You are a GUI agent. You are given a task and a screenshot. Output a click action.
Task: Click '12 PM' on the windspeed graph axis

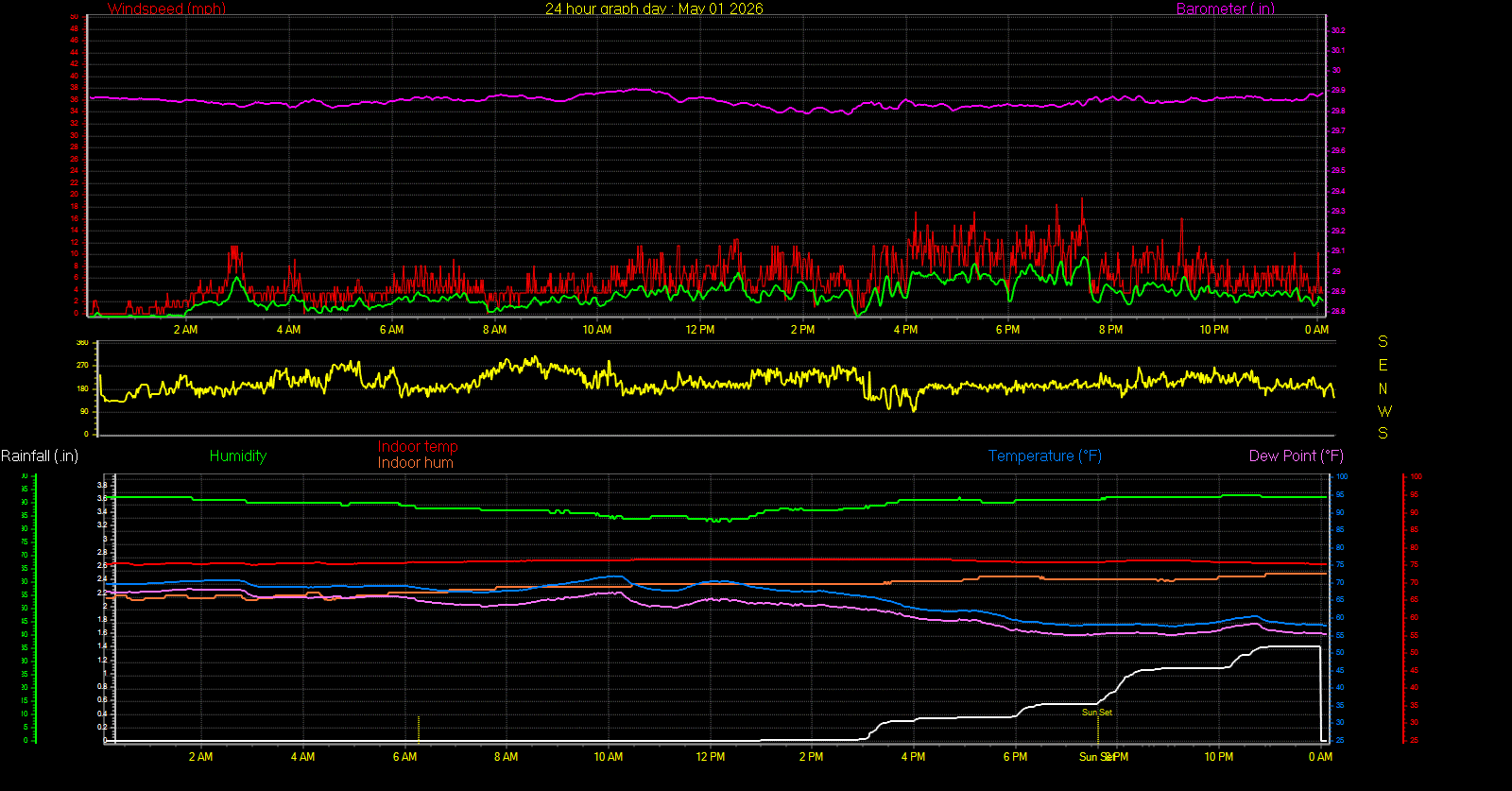pyautogui.click(x=700, y=330)
